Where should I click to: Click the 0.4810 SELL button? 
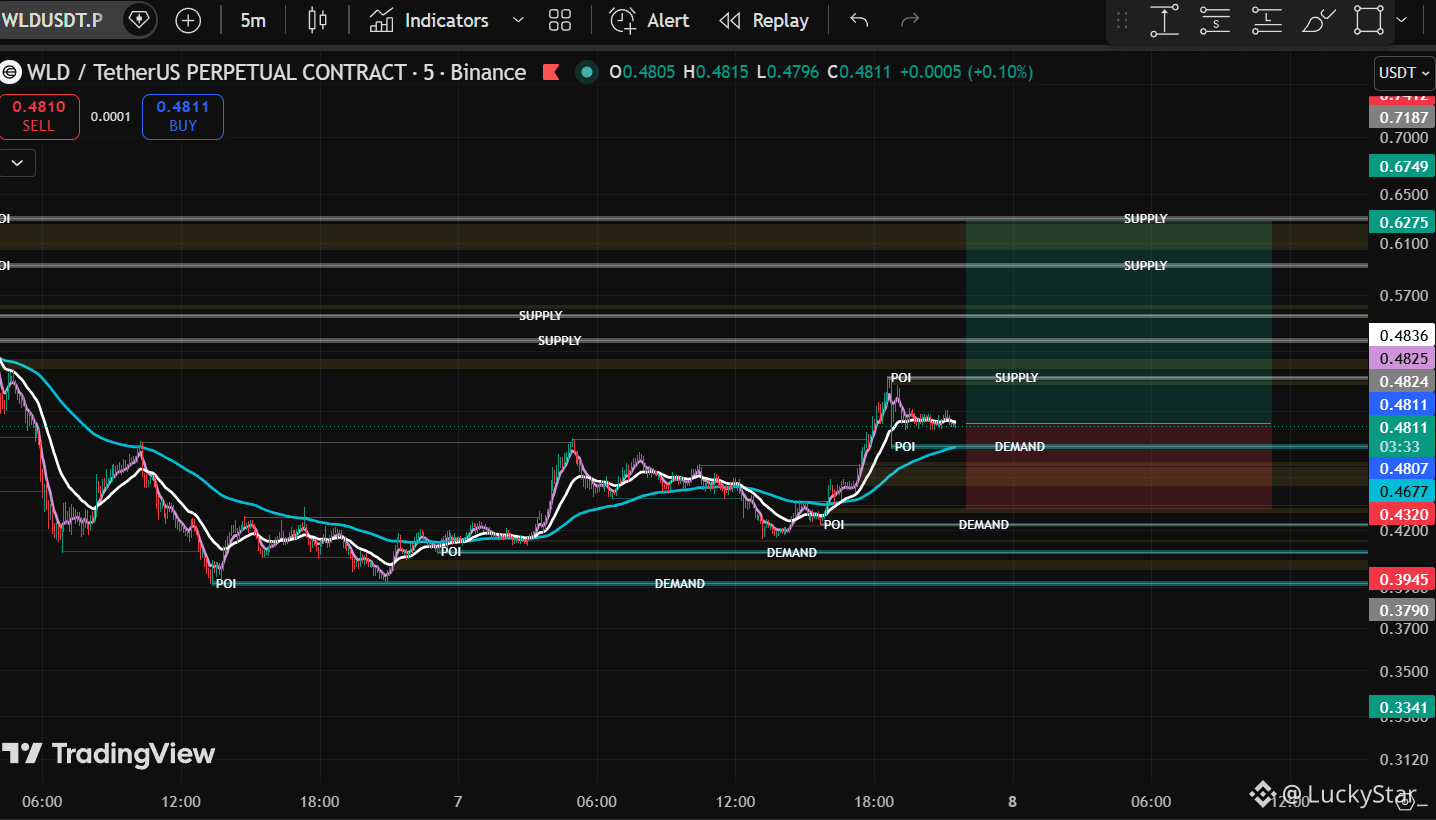(39, 116)
